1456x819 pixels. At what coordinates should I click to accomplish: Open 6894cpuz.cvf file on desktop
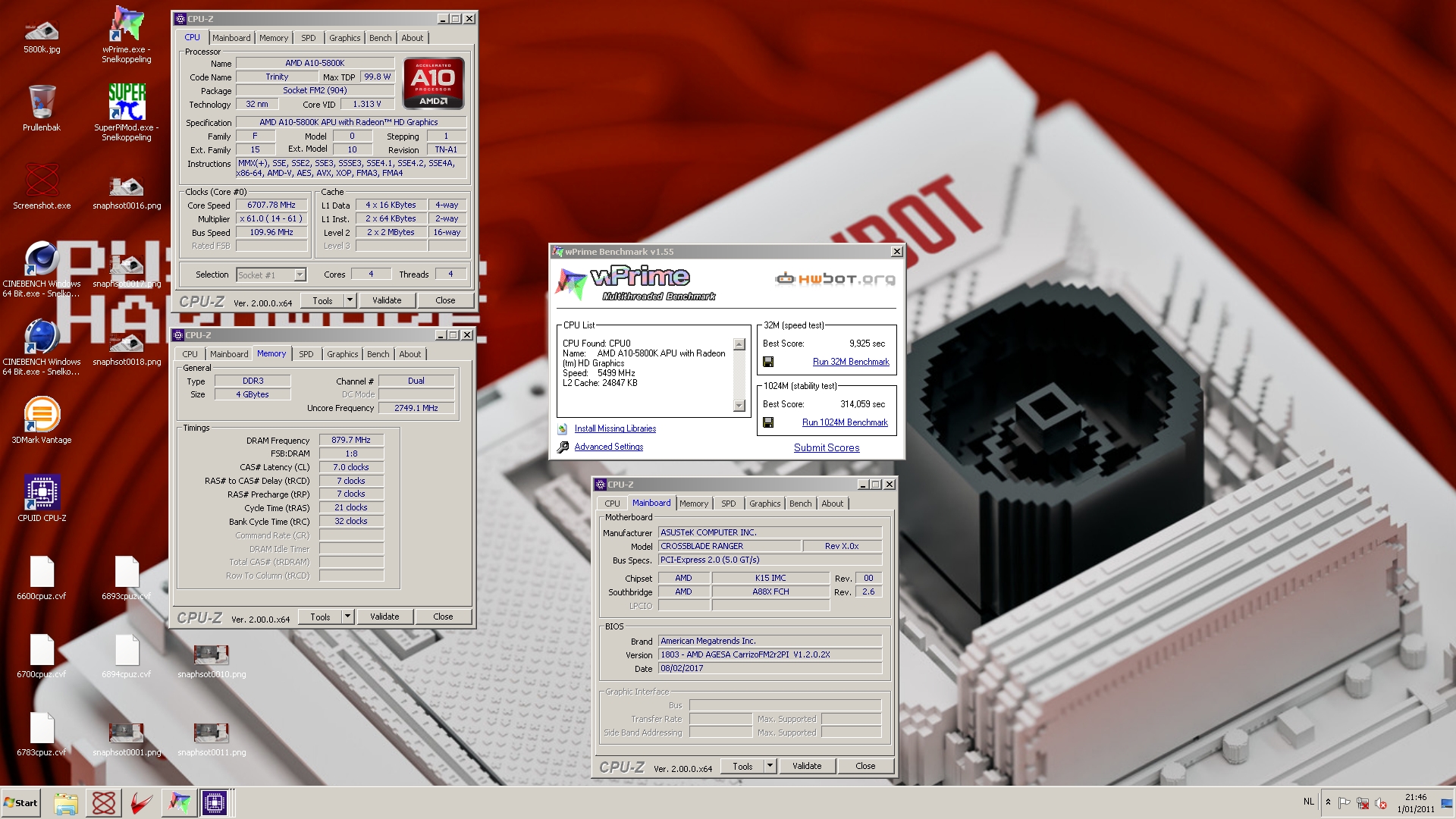(x=127, y=656)
